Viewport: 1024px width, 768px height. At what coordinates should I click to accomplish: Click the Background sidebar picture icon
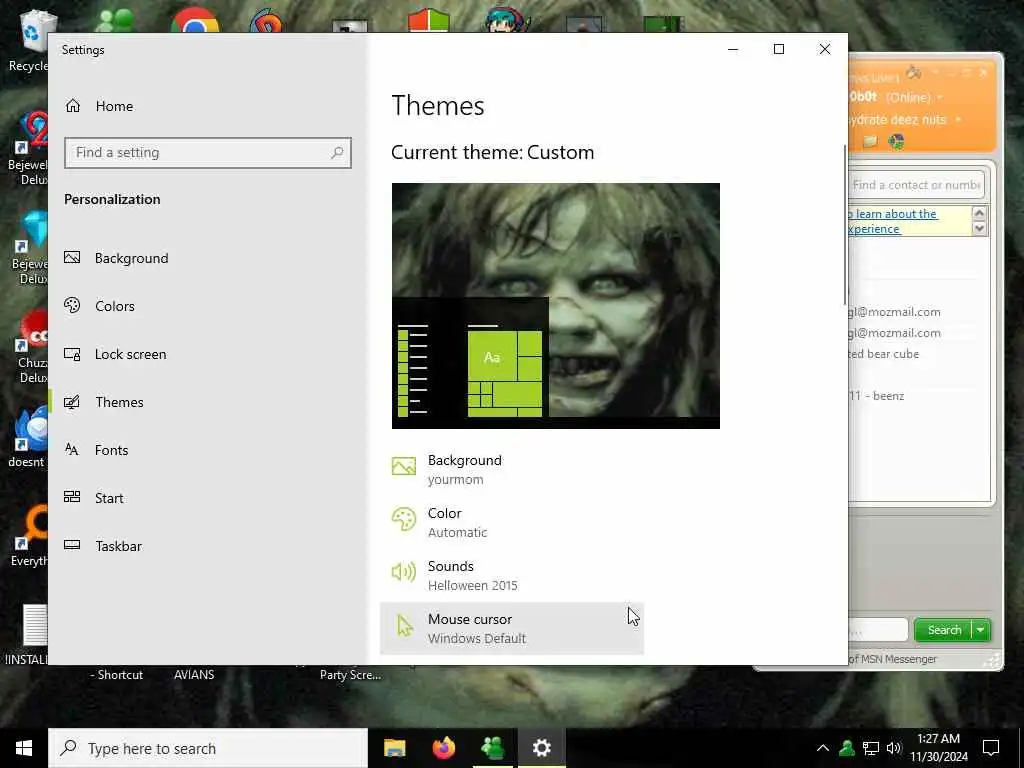(x=72, y=257)
